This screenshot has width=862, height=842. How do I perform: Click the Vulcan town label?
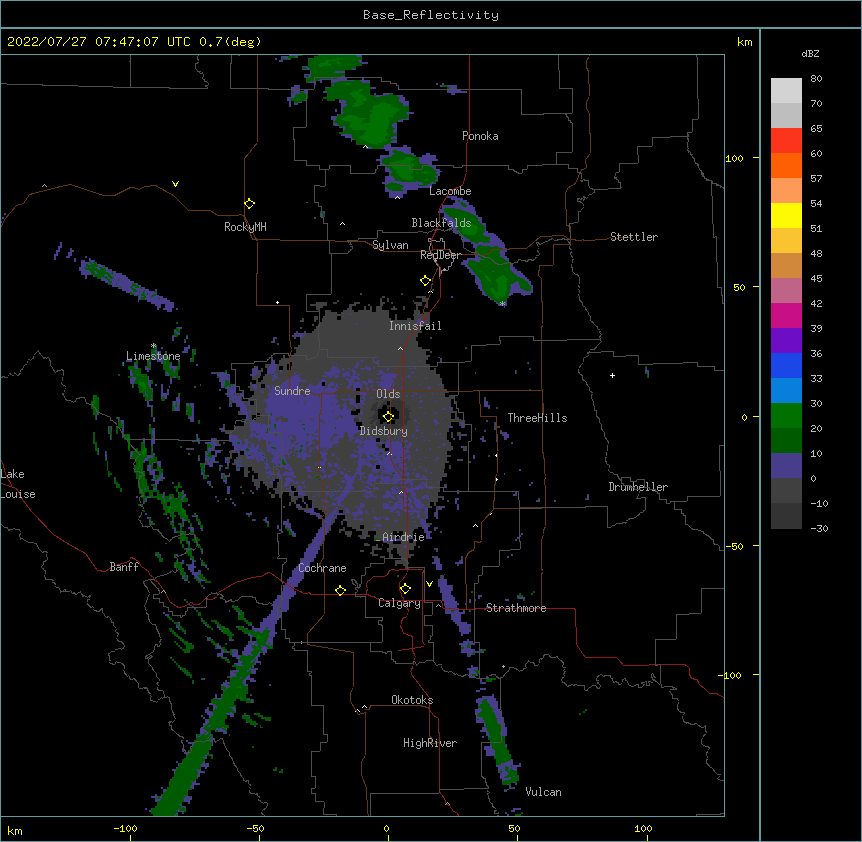point(543,792)
